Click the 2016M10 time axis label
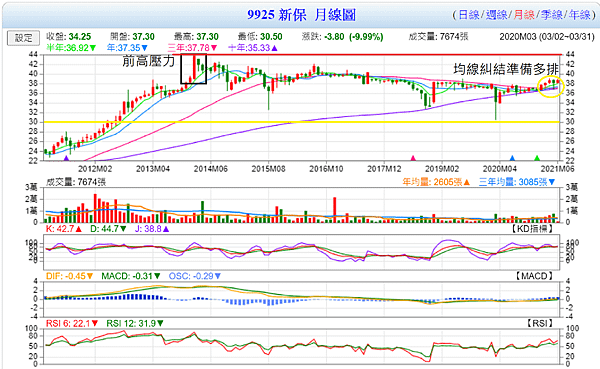 (x=326, y=169)
